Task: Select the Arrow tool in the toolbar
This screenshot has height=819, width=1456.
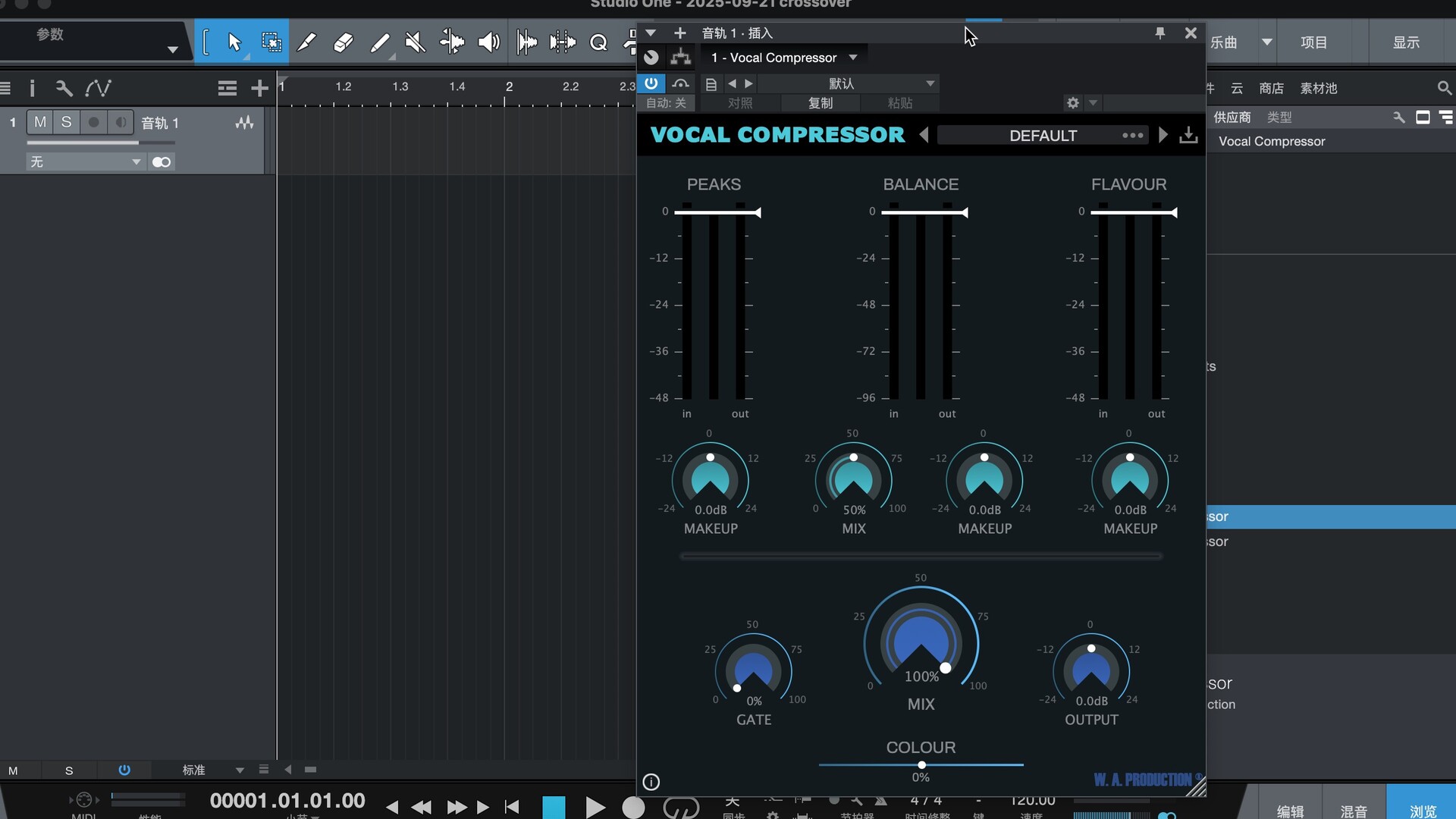Action: [234, 42]
